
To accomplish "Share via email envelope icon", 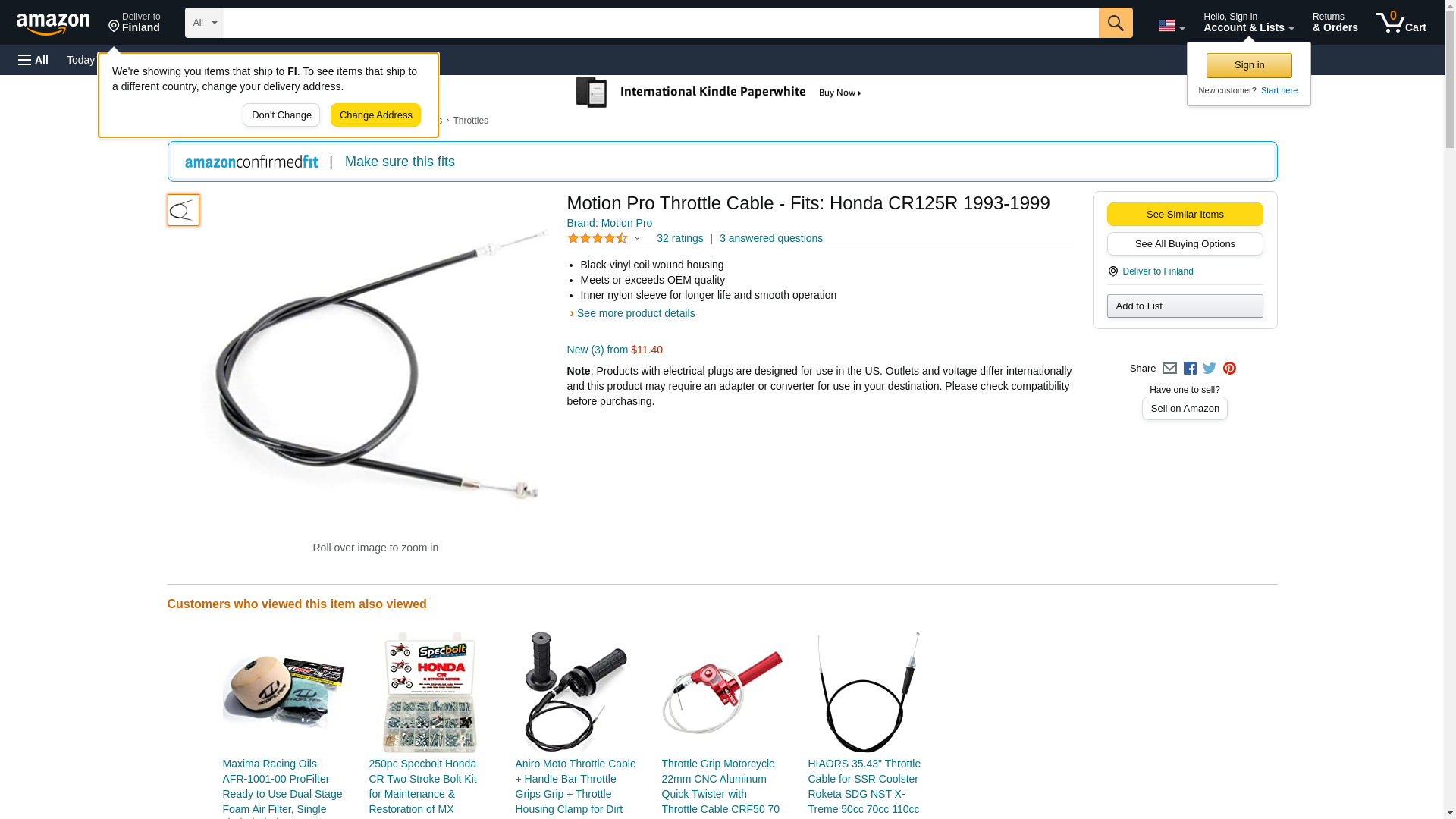I will tap(1169, 369).
